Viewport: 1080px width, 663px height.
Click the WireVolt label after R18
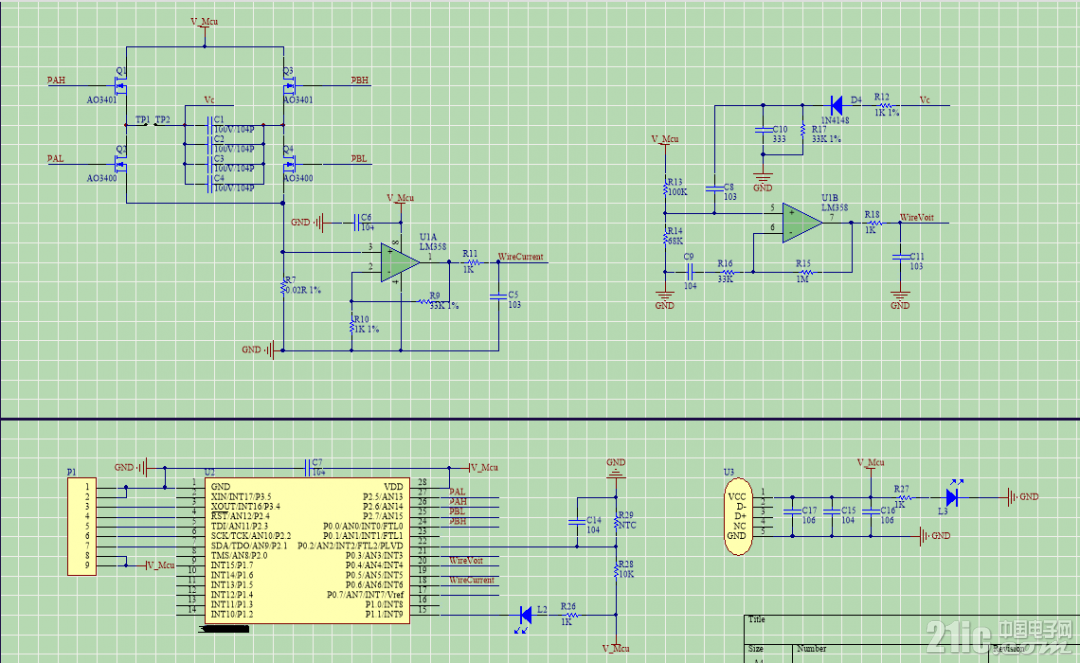(917, 218)
